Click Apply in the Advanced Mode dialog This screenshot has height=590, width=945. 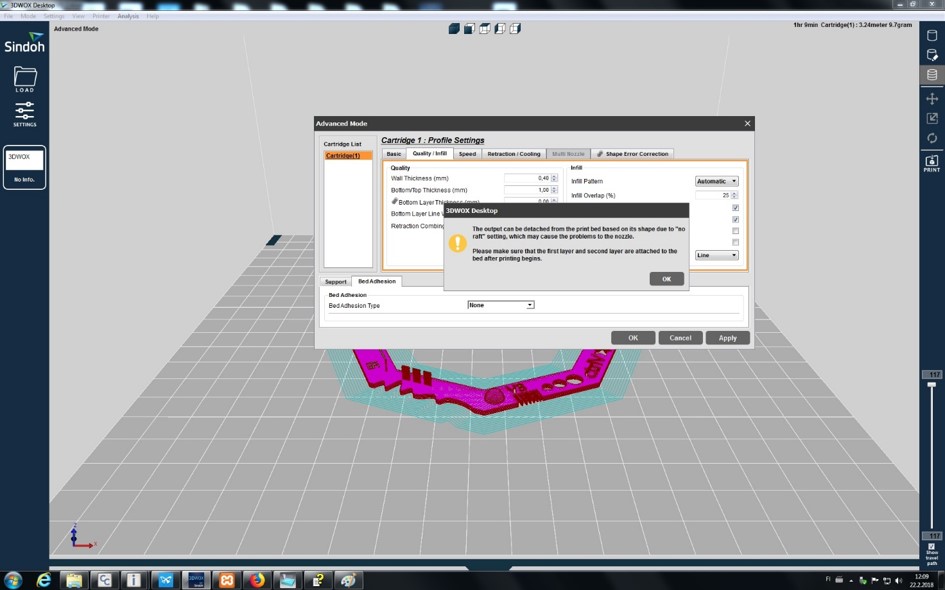pos(727,337)
